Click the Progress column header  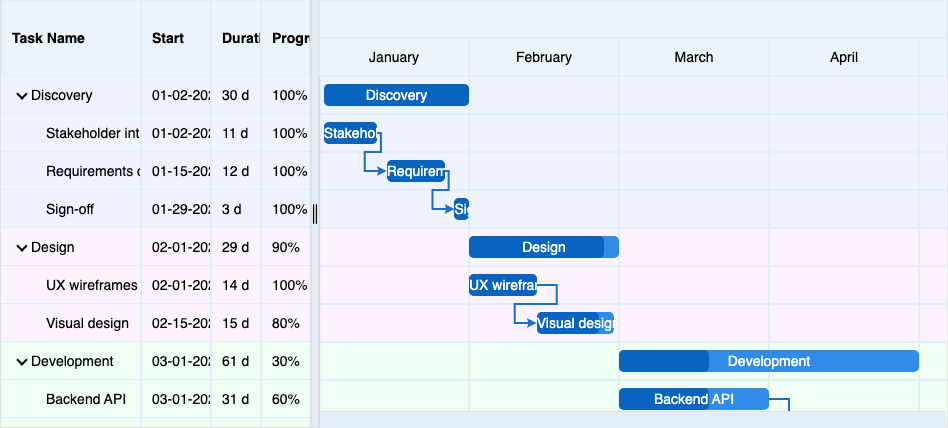[x=289, y=38]
